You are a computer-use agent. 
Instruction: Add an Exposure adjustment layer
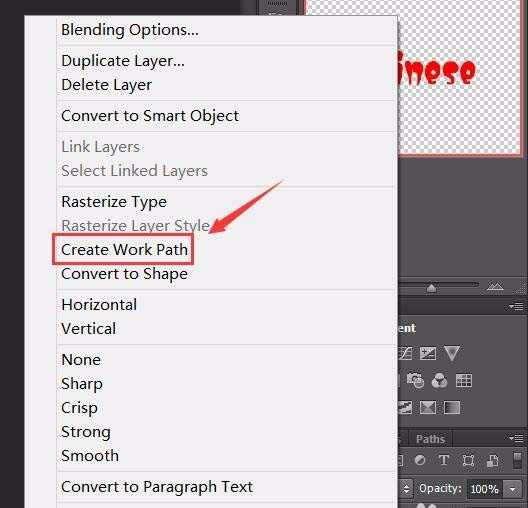(428, 353)
